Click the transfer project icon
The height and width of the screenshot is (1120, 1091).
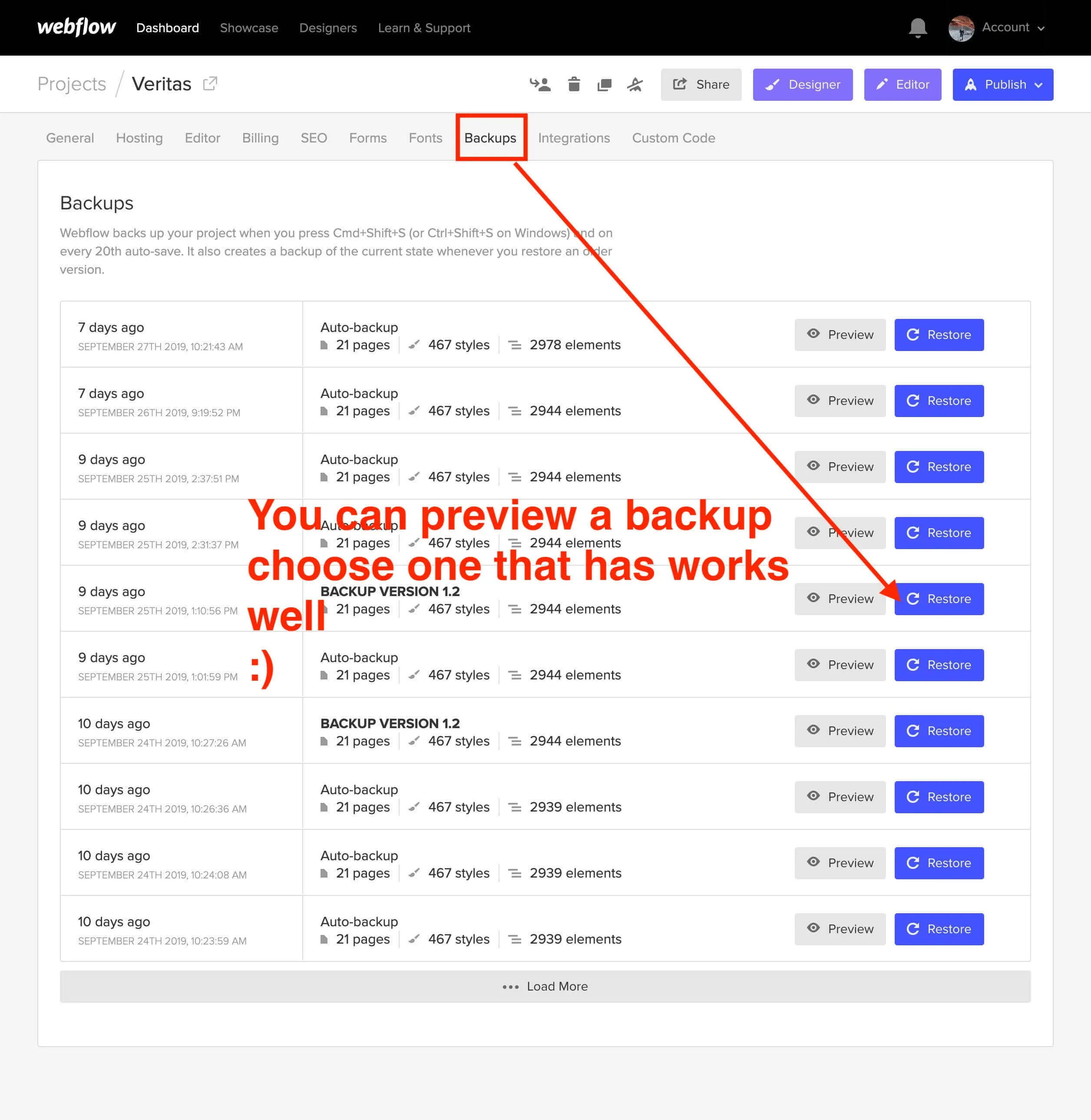point(540,85)
